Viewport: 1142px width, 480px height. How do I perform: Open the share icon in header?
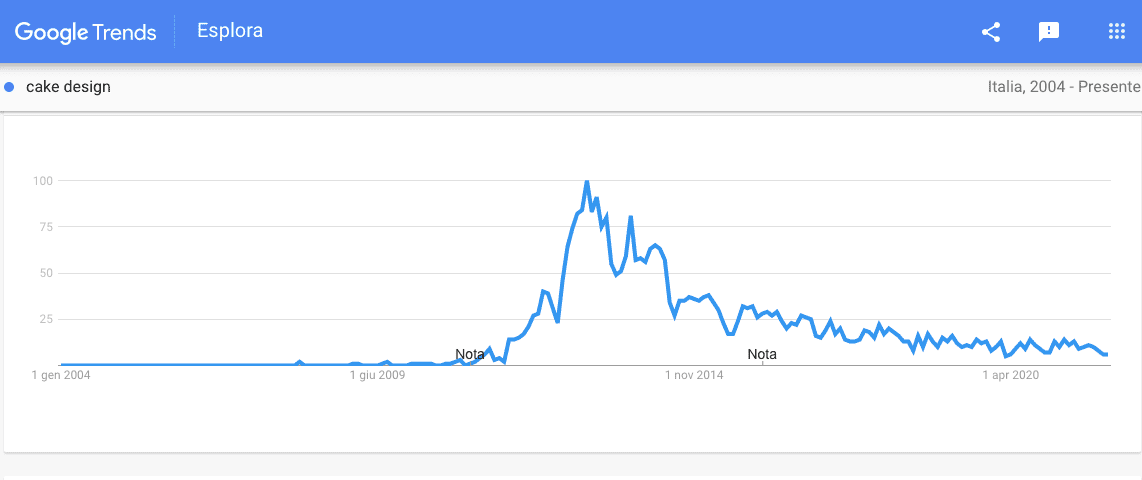[x=991, y=31]
